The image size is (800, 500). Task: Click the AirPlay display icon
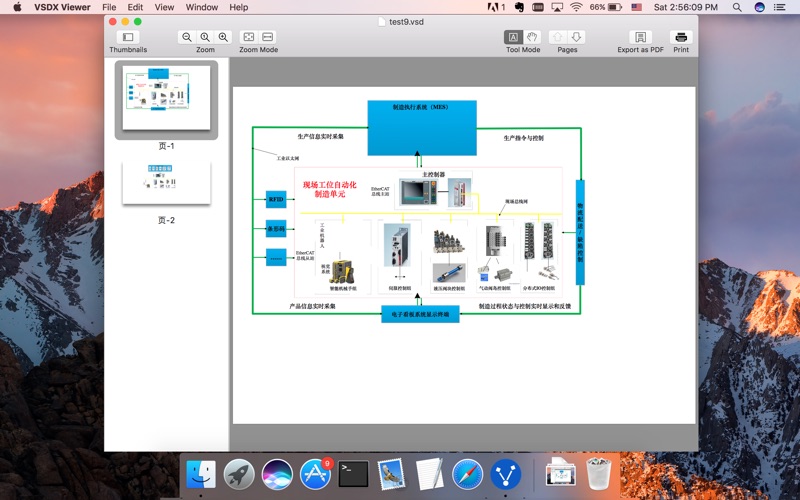click(557, 7)
